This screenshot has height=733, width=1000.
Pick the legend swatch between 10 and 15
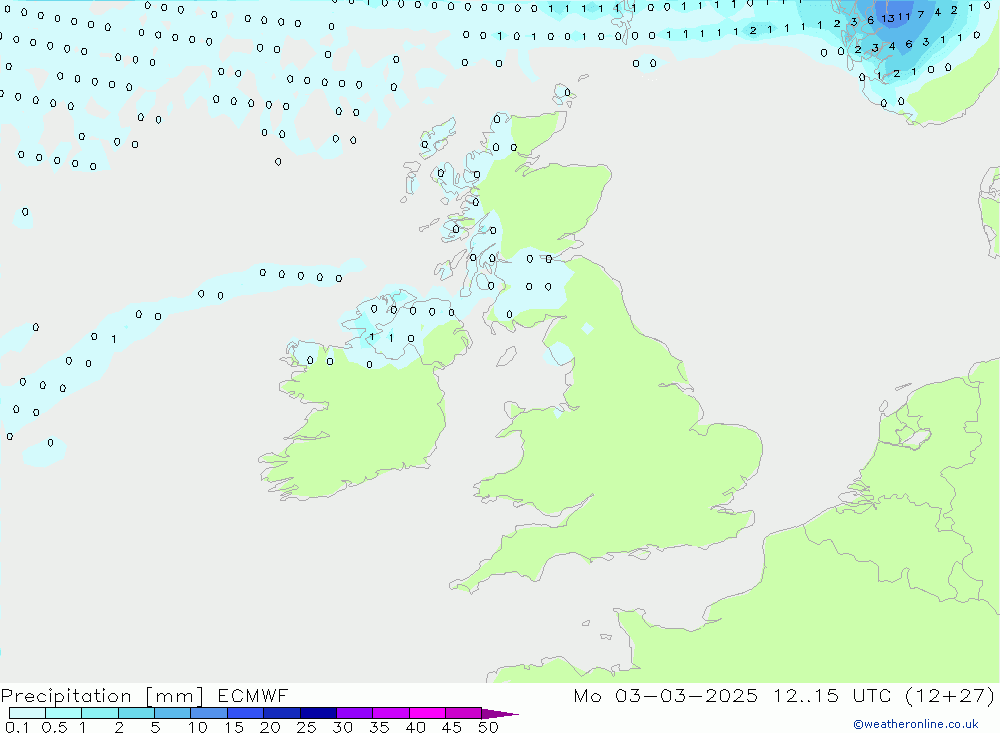point(209,713)
